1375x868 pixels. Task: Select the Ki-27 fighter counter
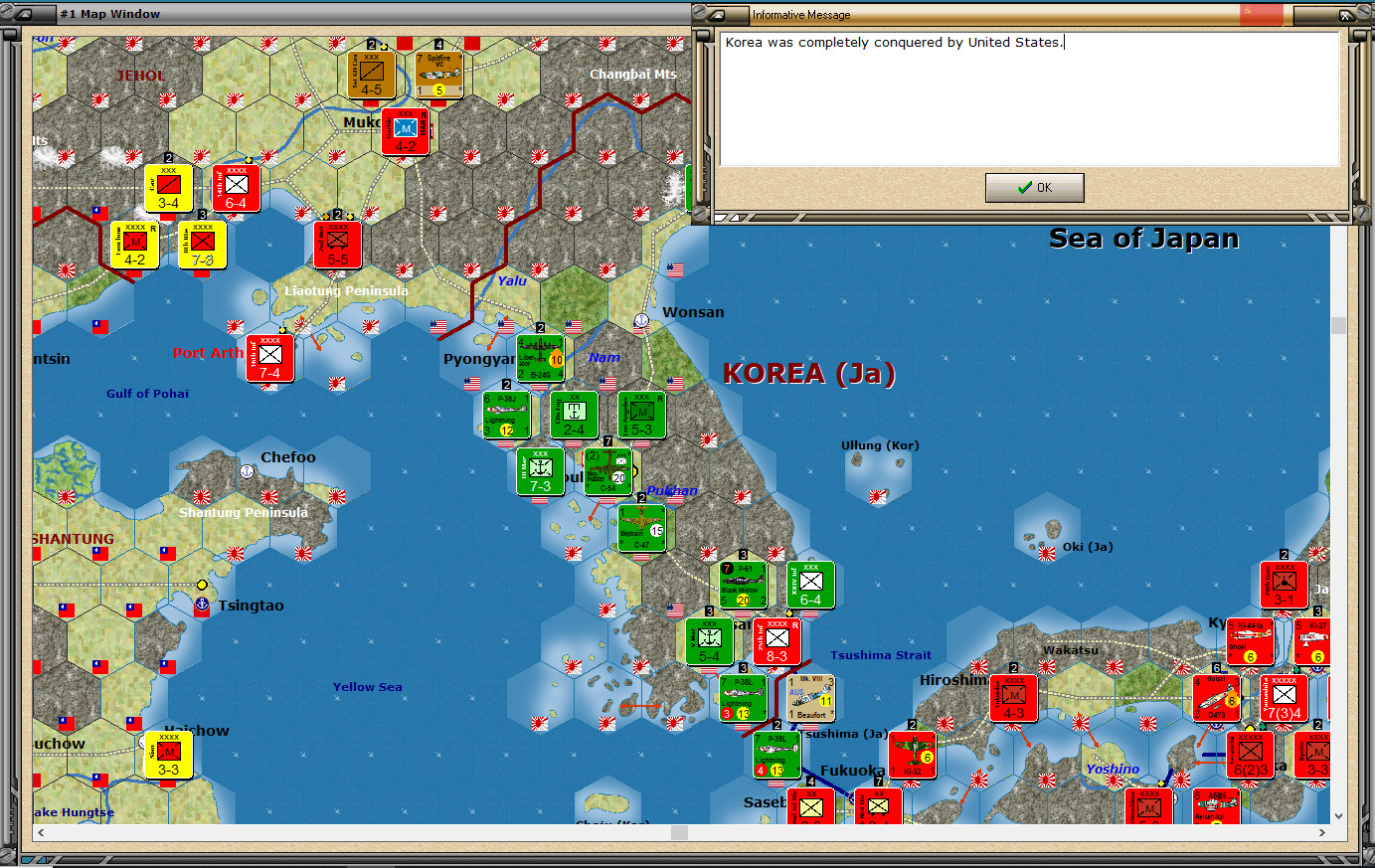point(1312,641)
